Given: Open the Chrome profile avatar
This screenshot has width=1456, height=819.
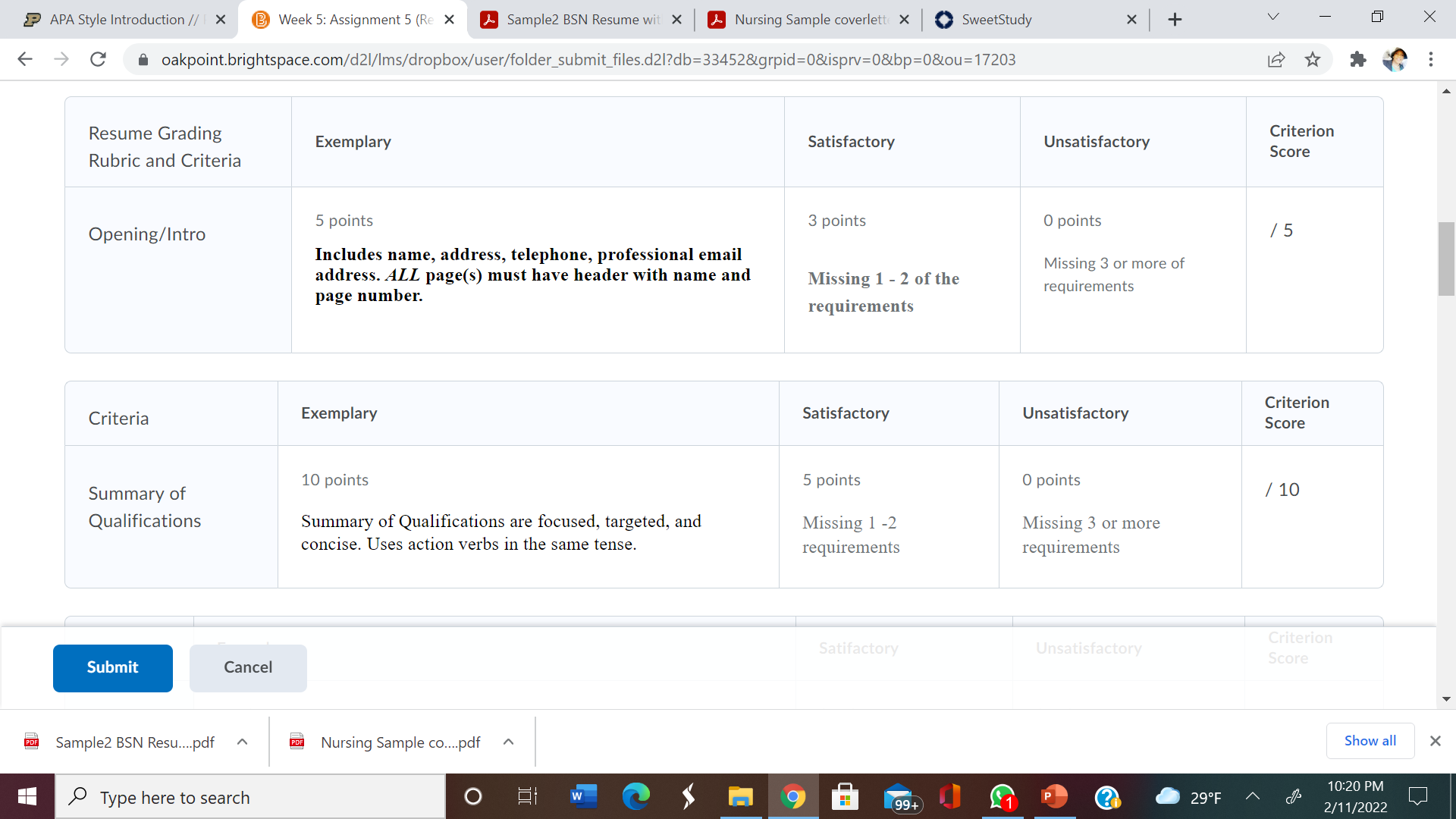Looking at the screenshot, I should point(1395,59).
